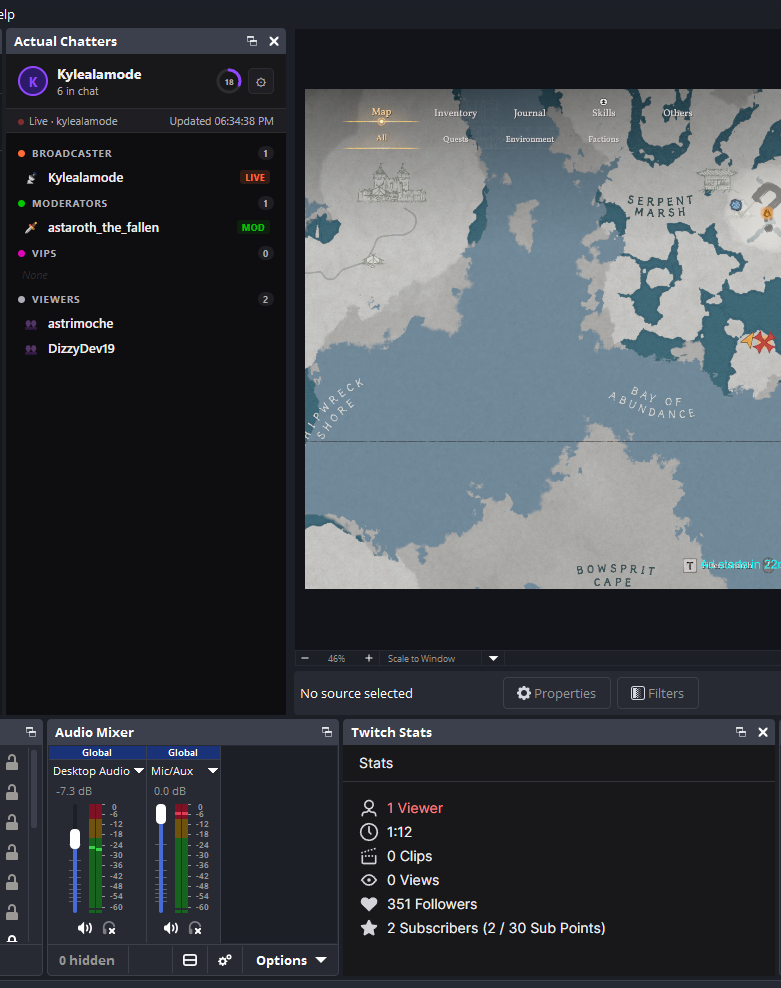This screenshot has width=781, height=988.
Task: Zoom in the preview with plus
Action: pos(369,658)
